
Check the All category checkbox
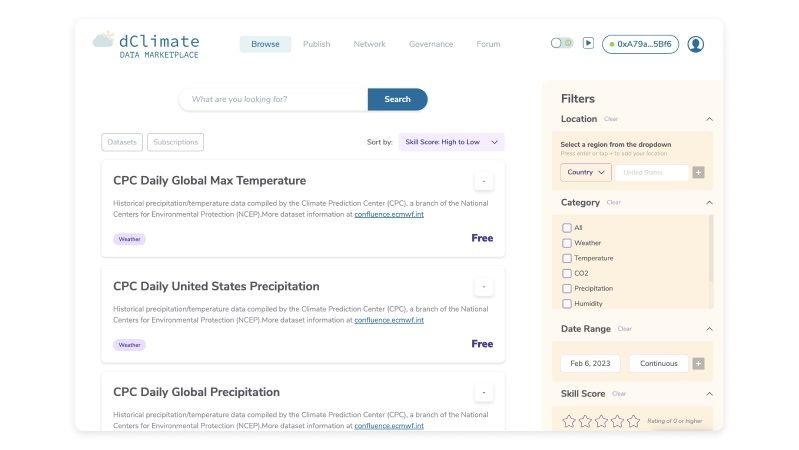coord(567,228)
